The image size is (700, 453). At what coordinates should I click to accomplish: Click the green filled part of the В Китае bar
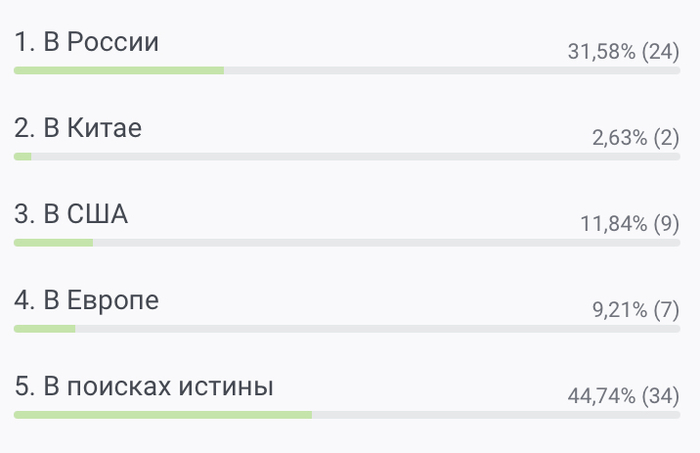point(22,157)
